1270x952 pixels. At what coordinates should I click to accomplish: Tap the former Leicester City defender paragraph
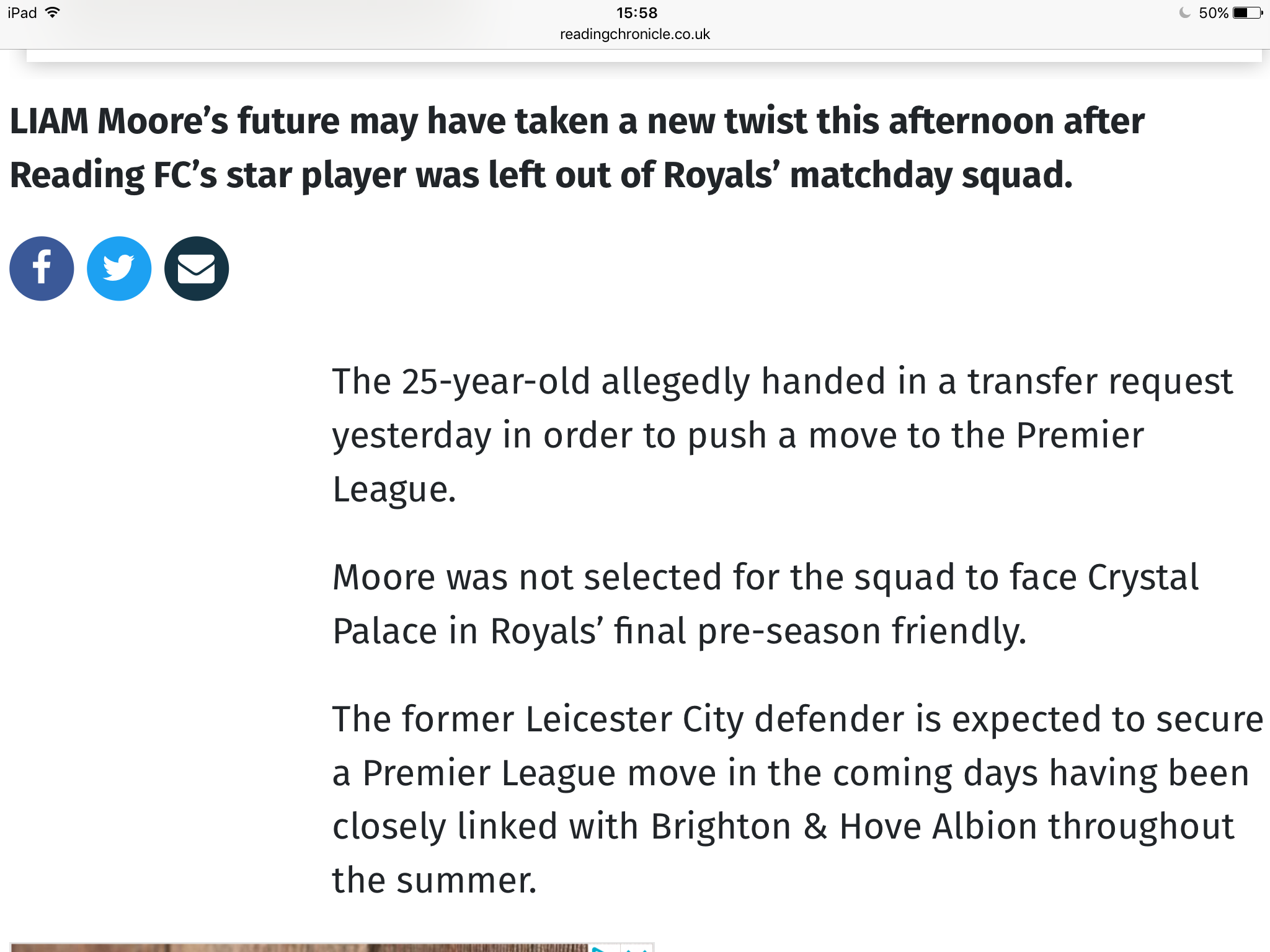pyautogui.click(x=797, y=800)
